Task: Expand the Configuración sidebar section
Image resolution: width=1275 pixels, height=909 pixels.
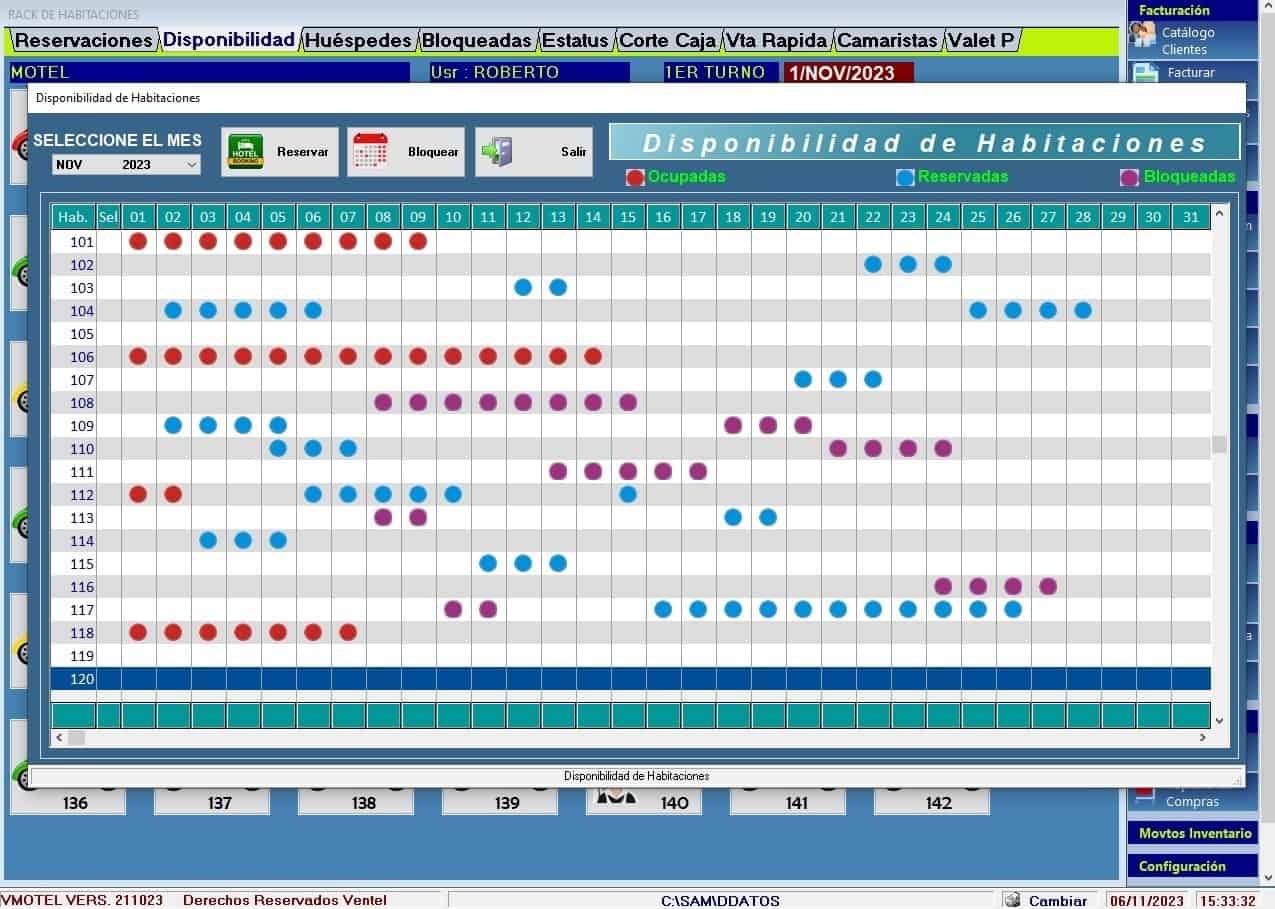Action: pos(1182,866)
